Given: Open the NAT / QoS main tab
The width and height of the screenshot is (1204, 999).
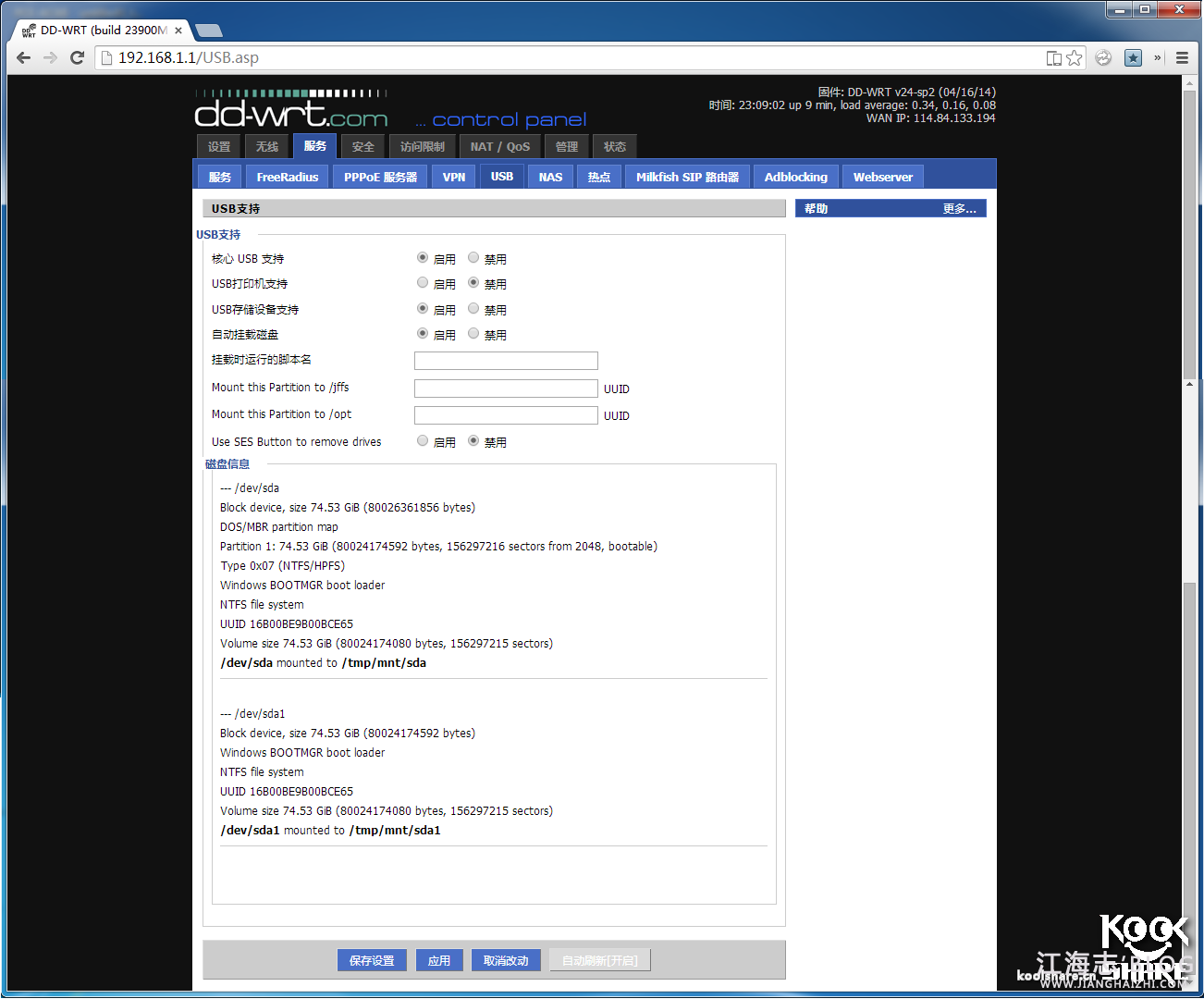Looking at the screenshot, I should [499, 146].
